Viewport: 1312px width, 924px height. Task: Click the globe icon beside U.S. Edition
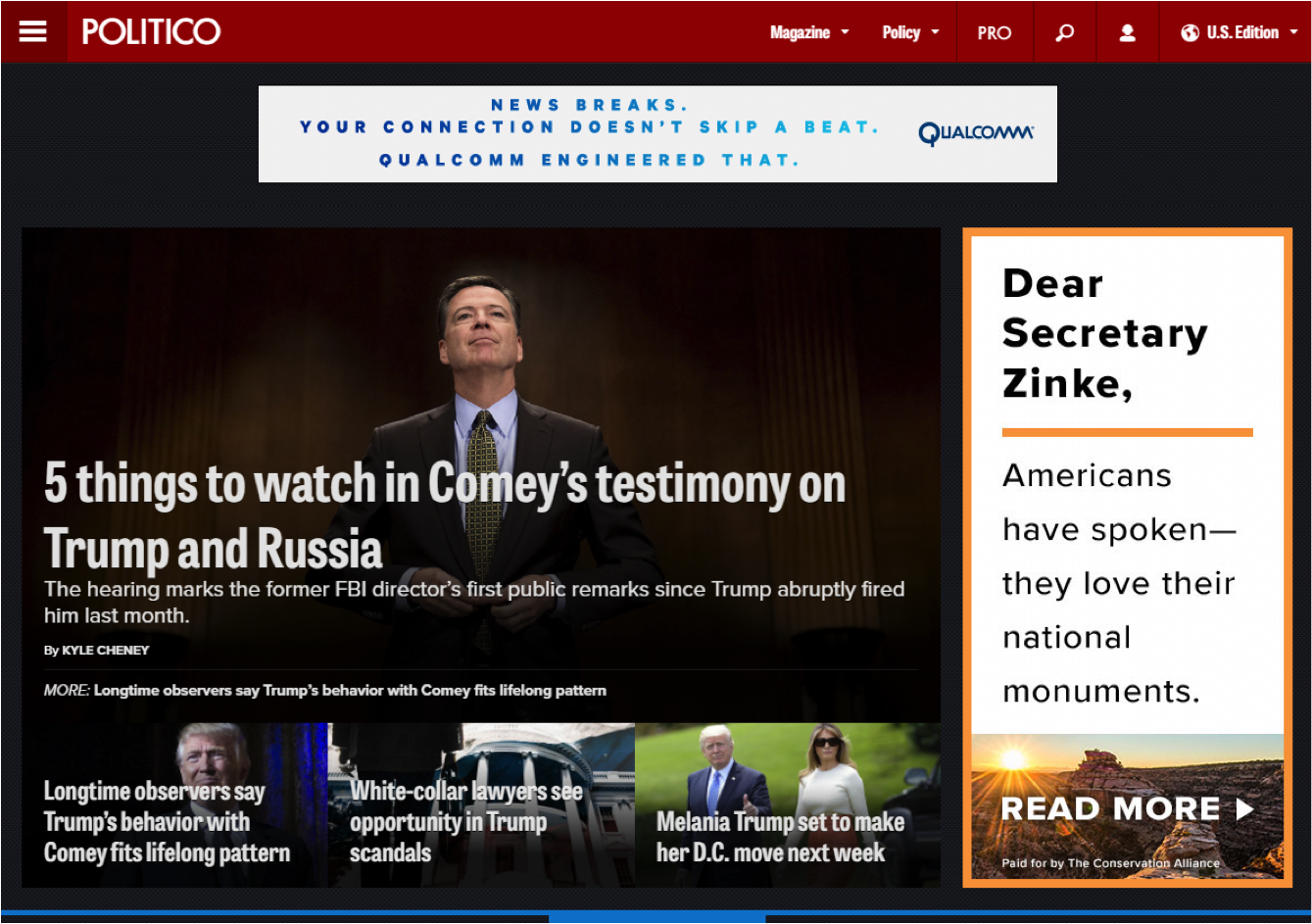(x=1190, y=33)
